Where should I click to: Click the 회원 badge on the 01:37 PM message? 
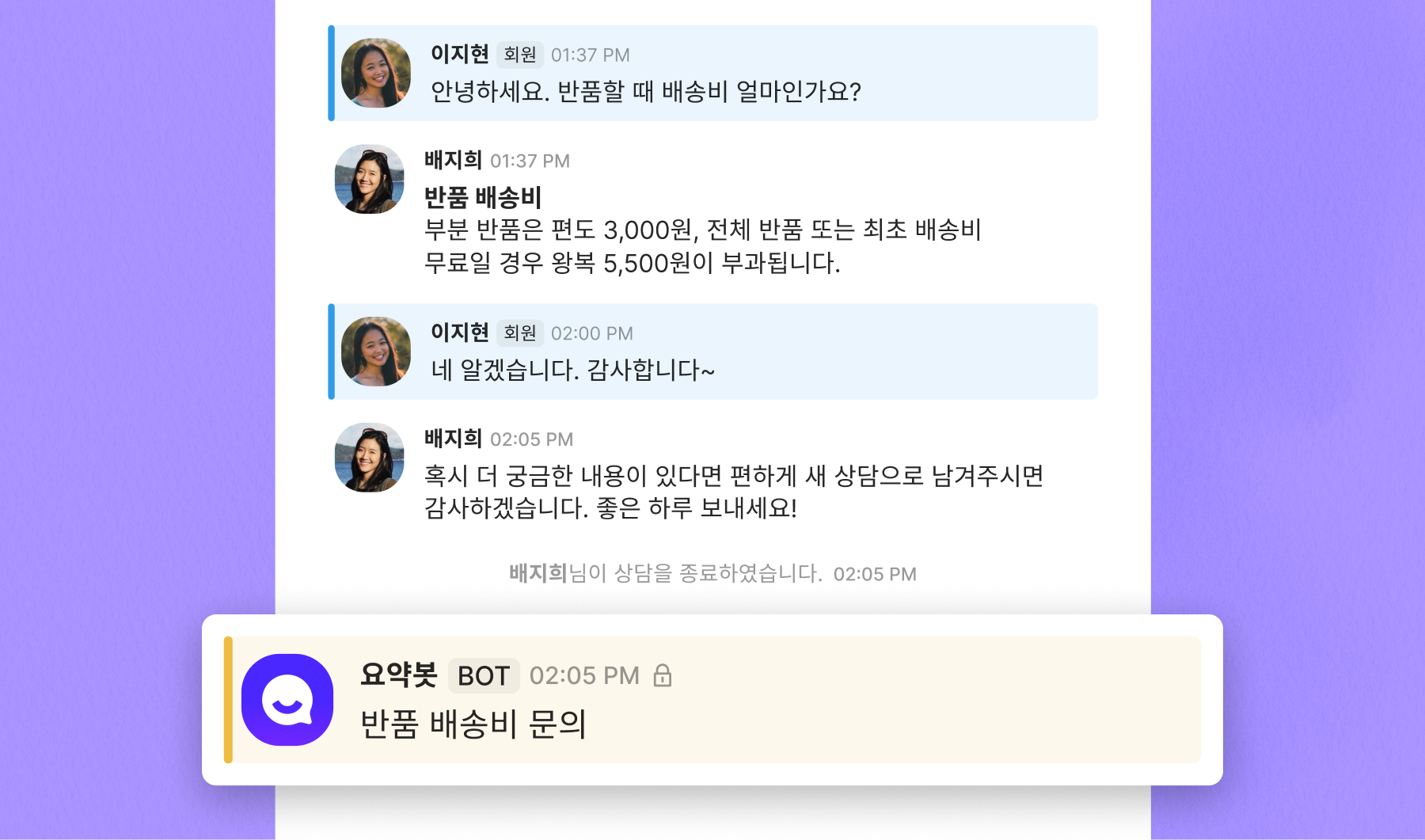click(x=519, y=55)
